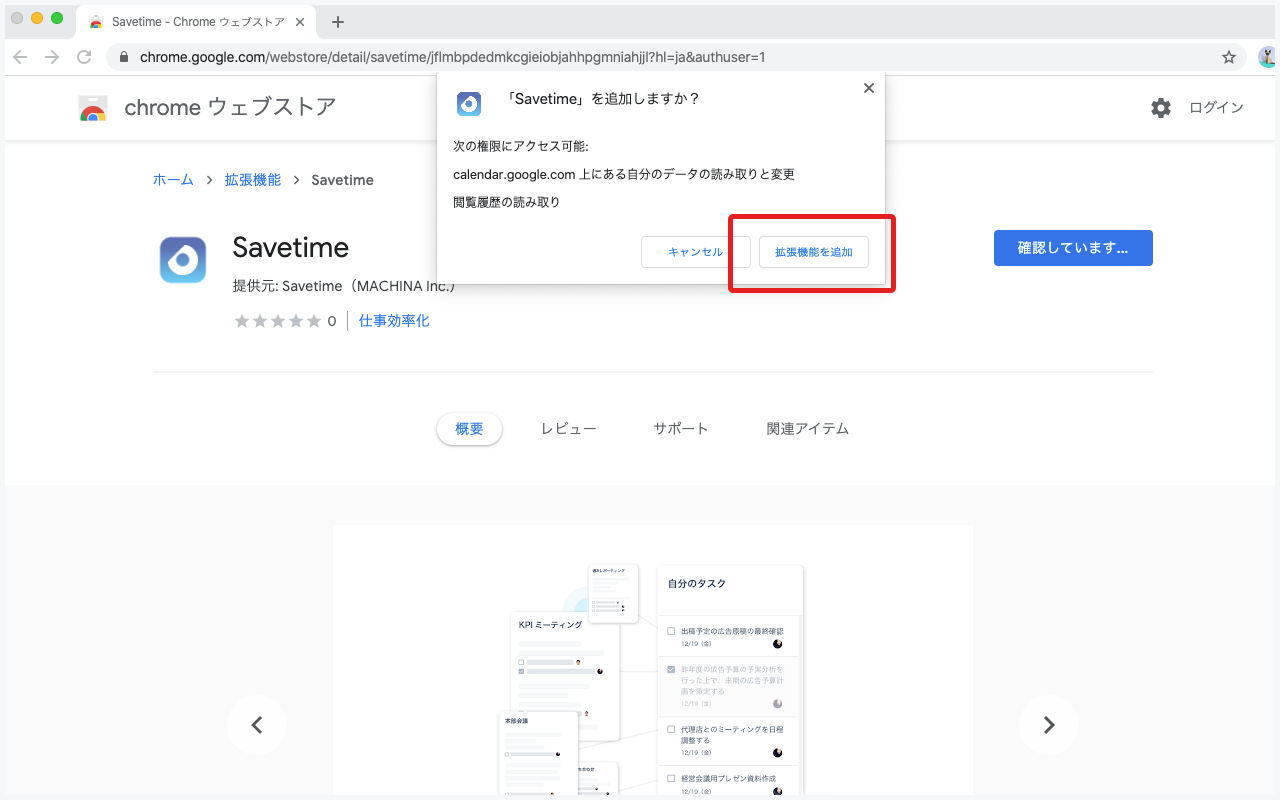Image resolution: width=1280 pixels, height=800 pixels.
Task: Click the Savetime screenshot preview image
Action: click(x=653, y=660)
